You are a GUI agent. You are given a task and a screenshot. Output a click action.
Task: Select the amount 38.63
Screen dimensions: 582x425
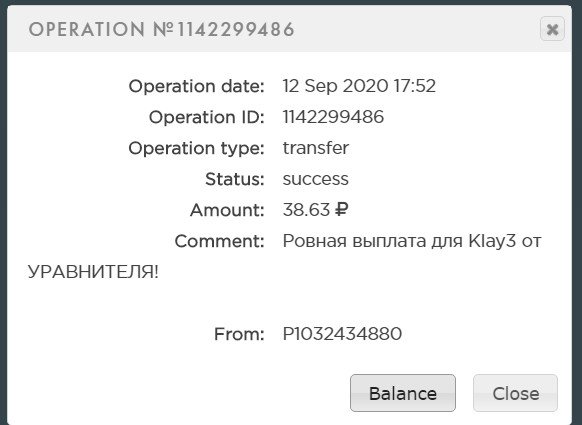(x=306, y=210)
